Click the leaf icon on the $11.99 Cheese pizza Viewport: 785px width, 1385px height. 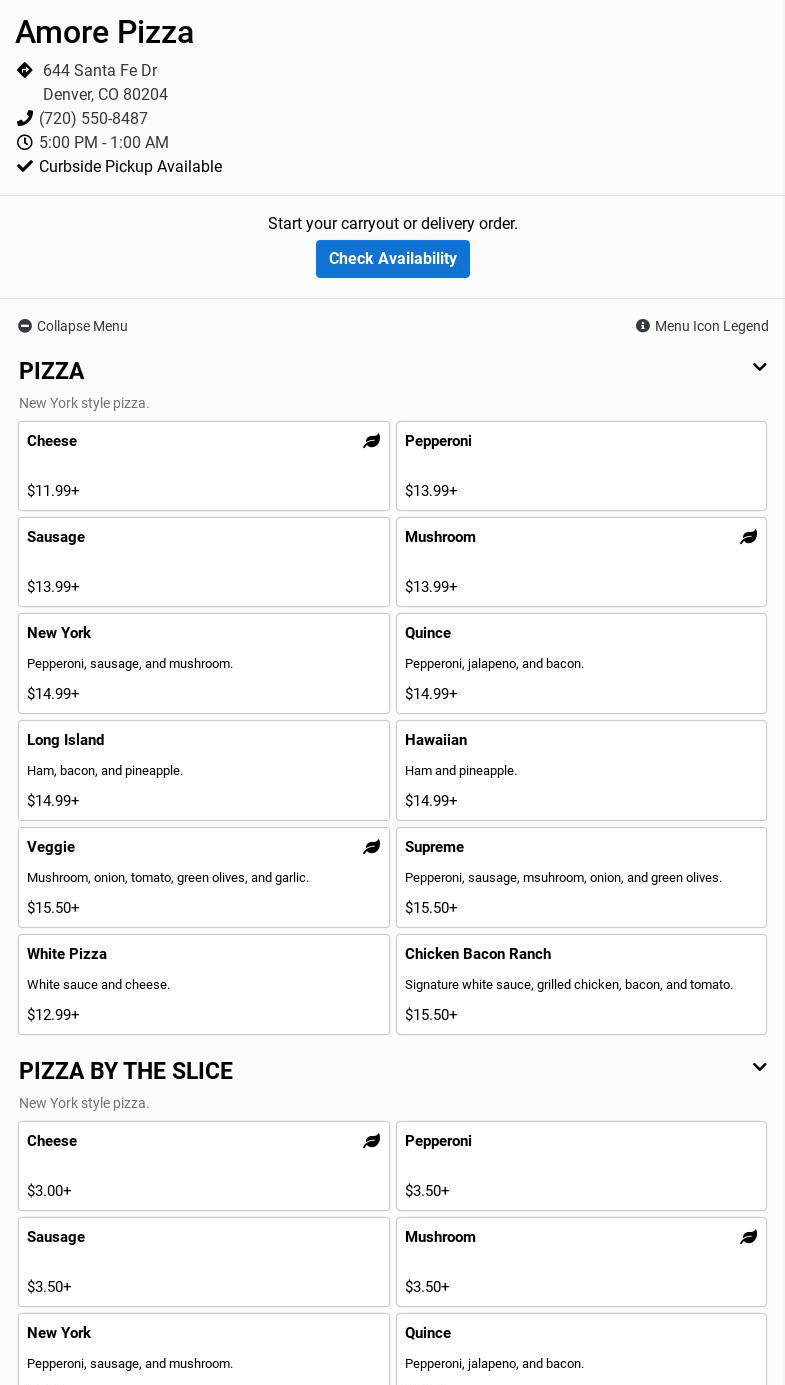coord(371,441)
